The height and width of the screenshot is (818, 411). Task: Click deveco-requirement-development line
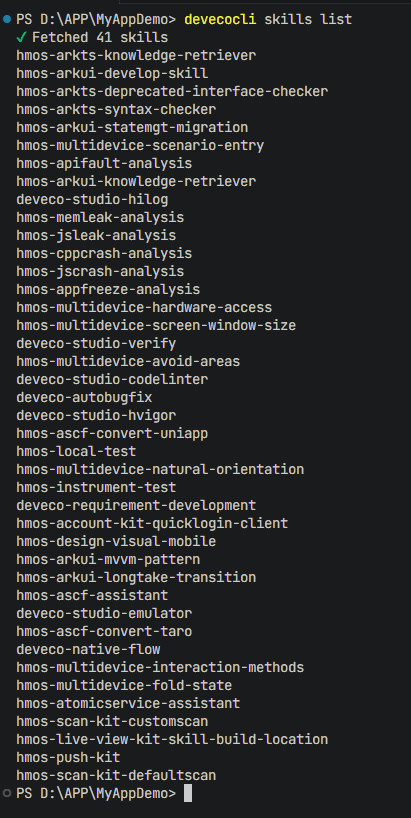[136, 506]
